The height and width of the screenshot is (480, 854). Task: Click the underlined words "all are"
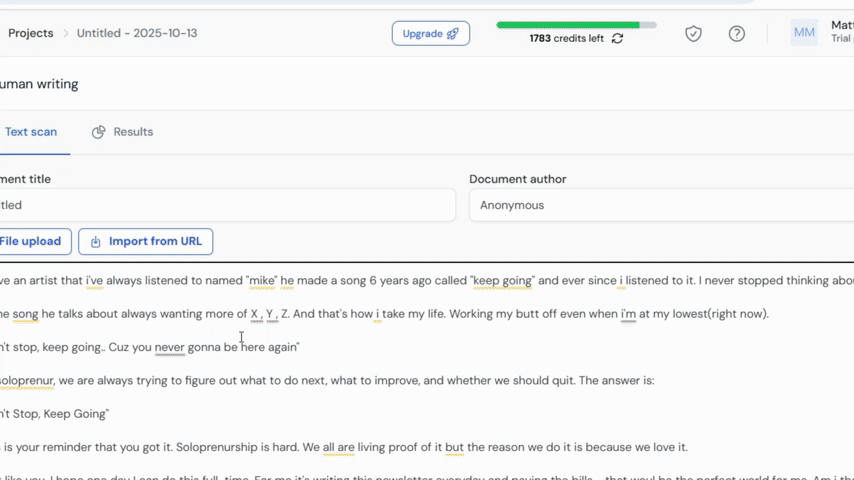[338, 447]
